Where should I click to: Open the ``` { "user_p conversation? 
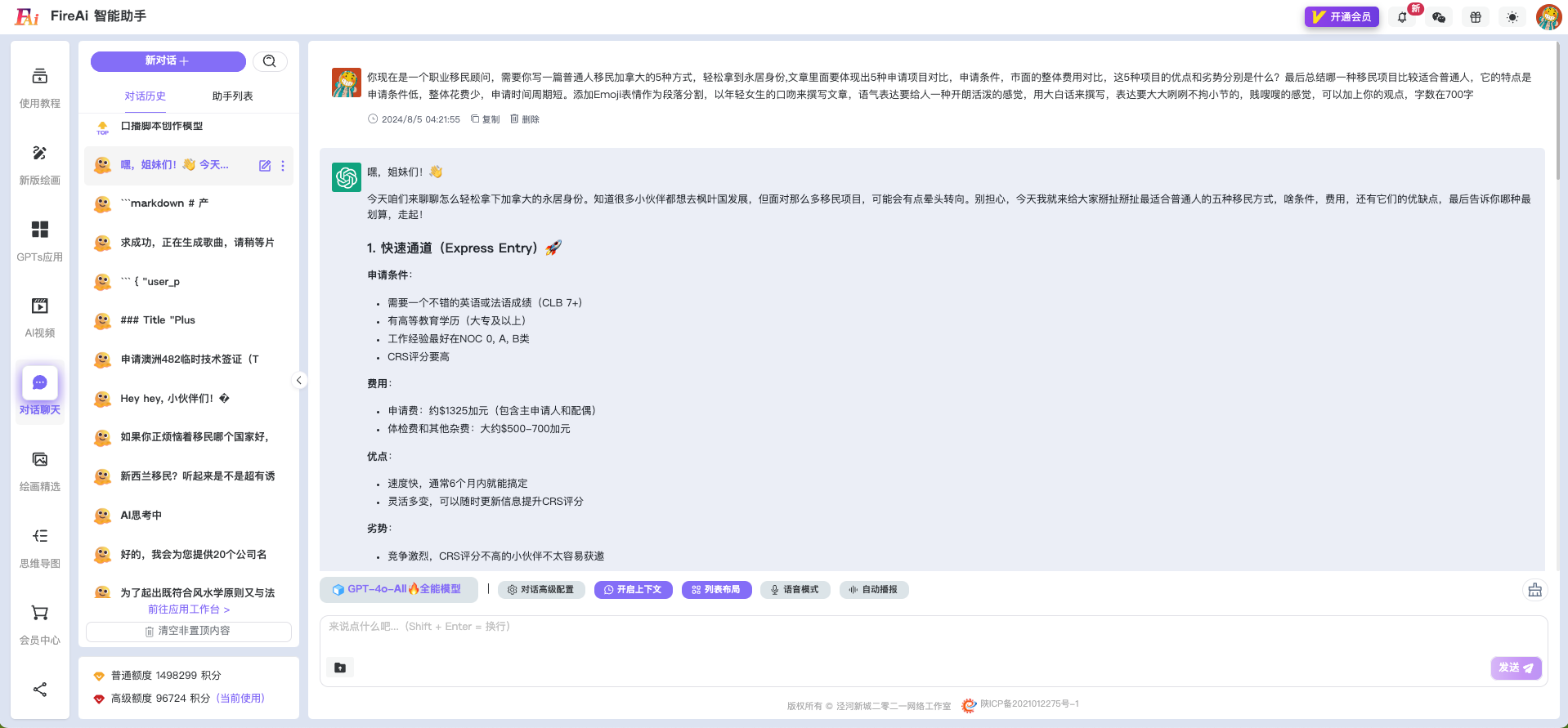tap(189, 282)
